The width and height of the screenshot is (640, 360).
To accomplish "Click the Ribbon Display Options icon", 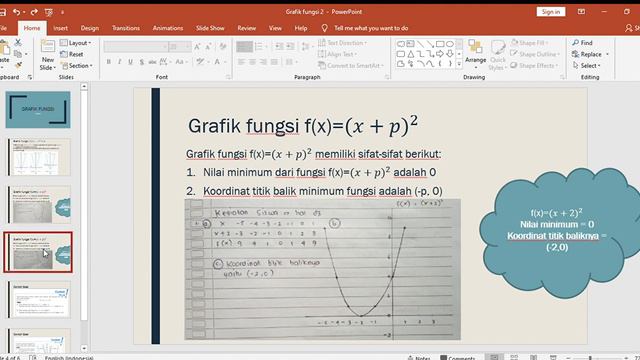I will point(581,12).
